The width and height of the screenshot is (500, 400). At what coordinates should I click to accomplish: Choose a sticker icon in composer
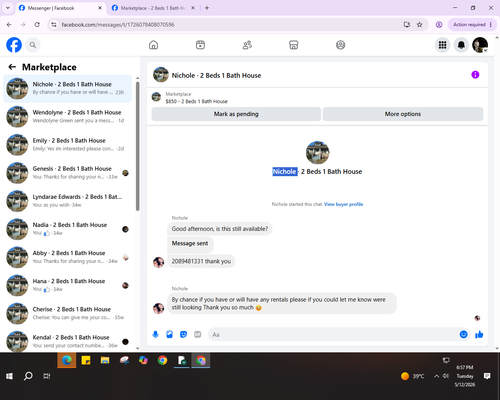(x=183, y=334)
